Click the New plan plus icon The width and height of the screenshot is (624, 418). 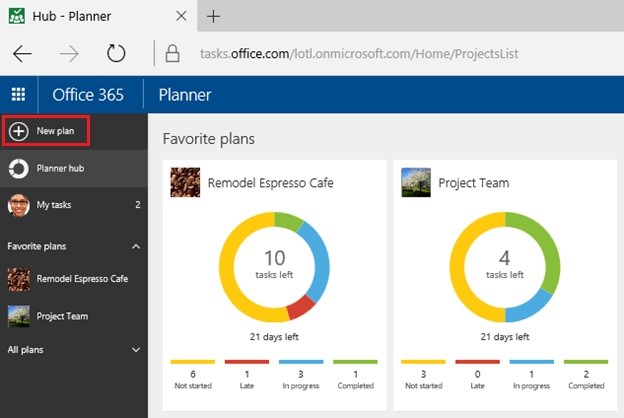(19, 131)
